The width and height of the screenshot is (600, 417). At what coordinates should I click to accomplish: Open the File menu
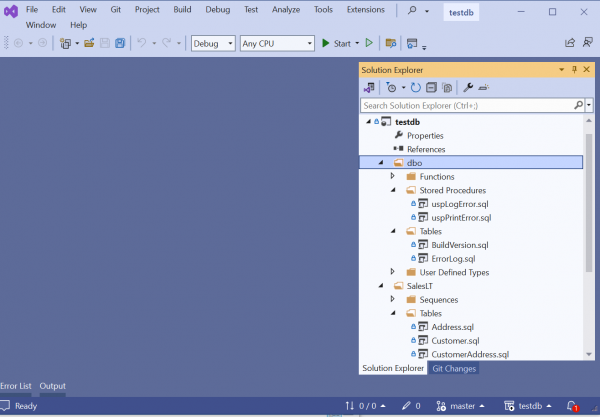pyautogui.click(x=32, y=10)
